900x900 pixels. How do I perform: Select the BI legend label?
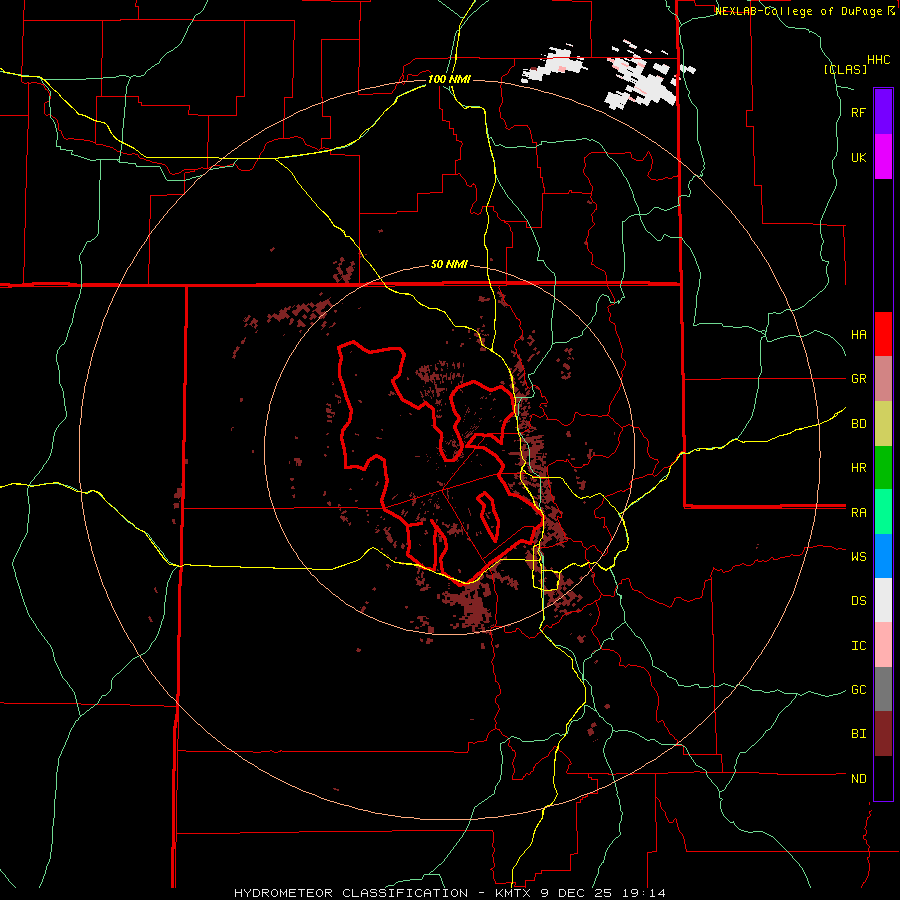[858, 734]
